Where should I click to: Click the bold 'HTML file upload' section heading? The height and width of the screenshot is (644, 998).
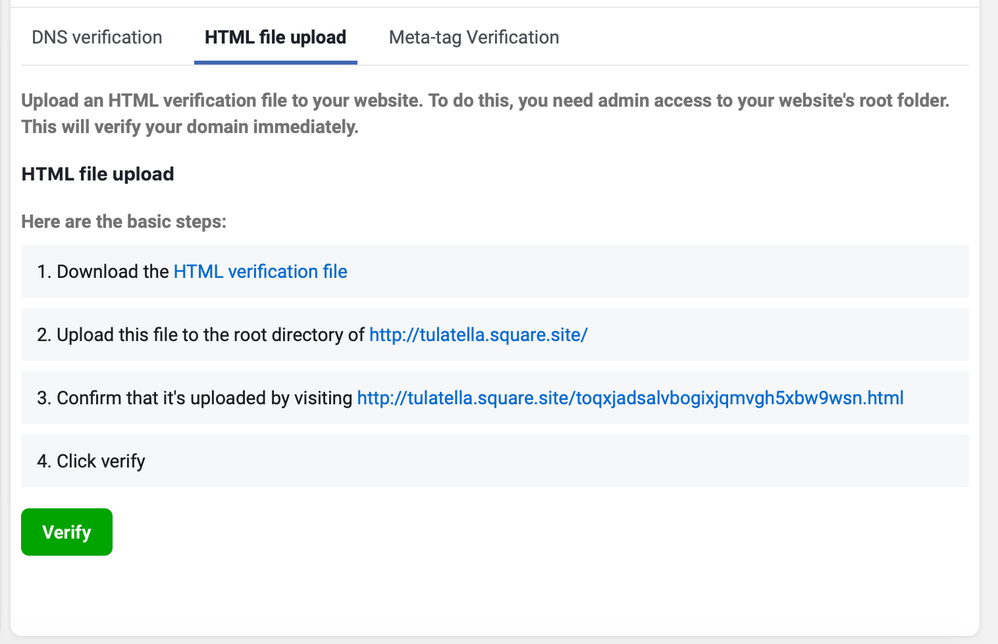[98, 174]
